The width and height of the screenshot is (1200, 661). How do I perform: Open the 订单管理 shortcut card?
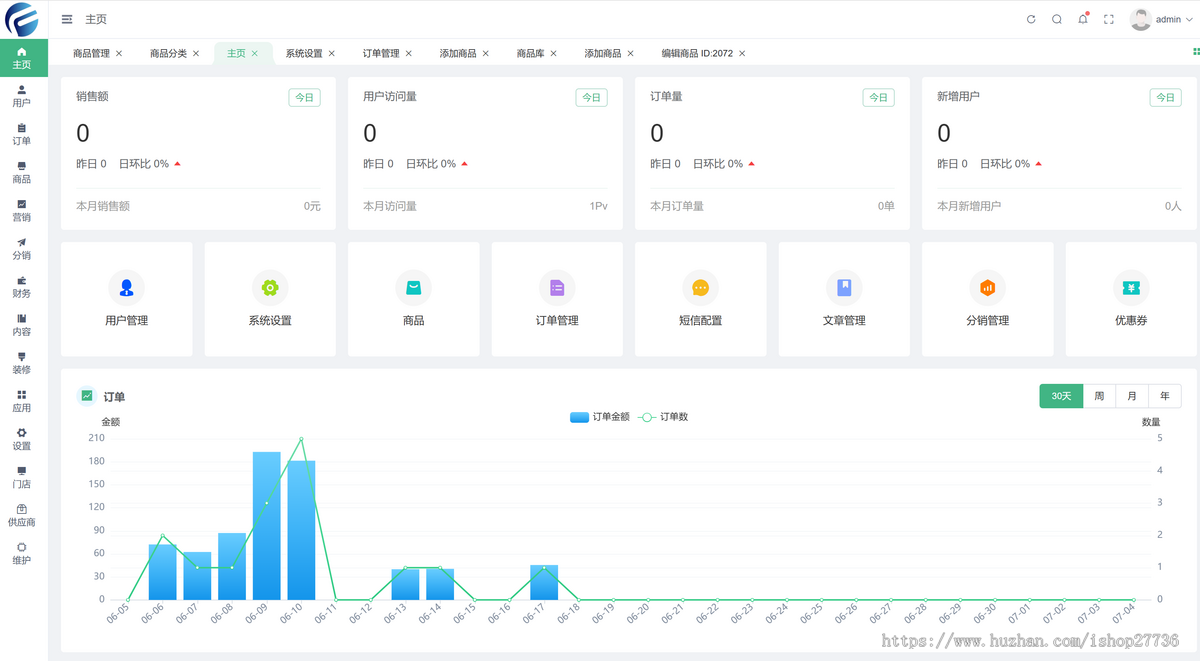[x=557, y=299]
